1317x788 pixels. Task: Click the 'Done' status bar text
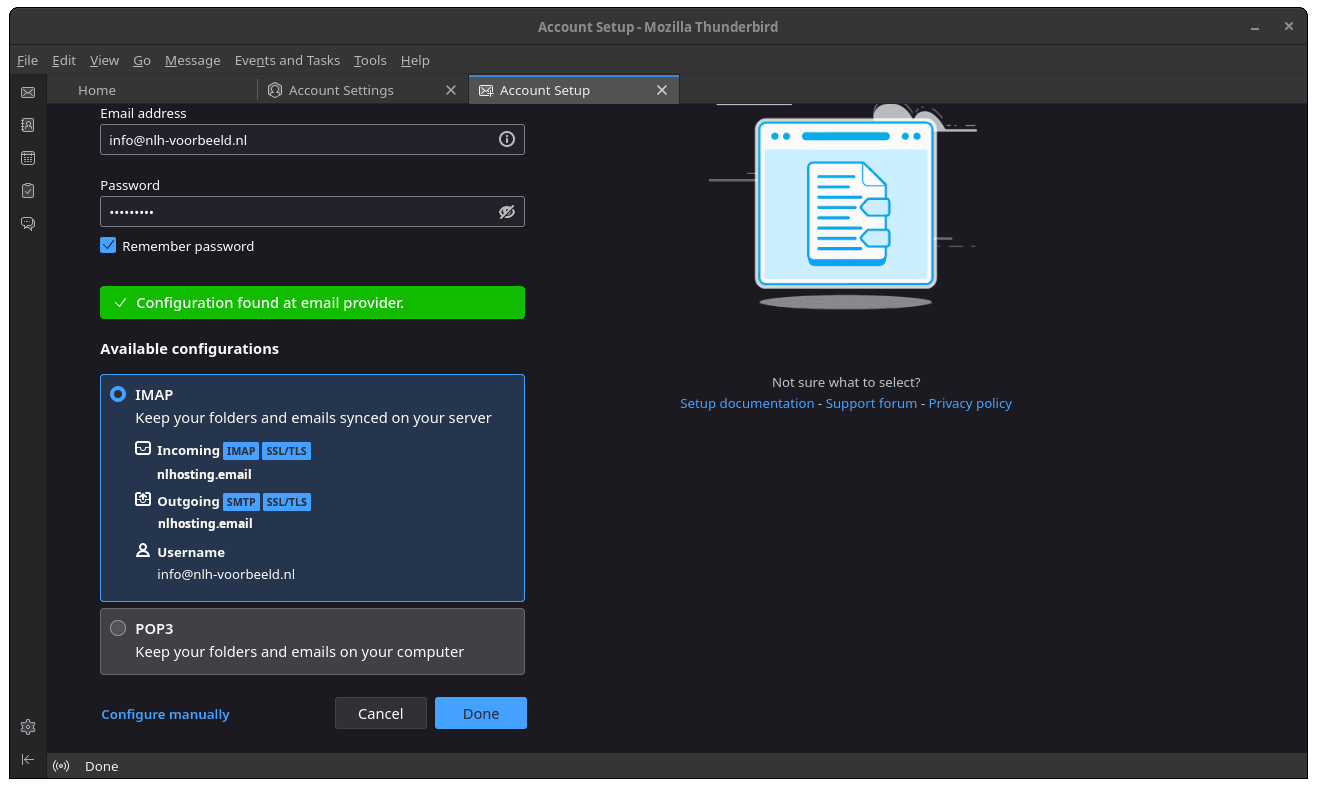(x=101, y=766)
